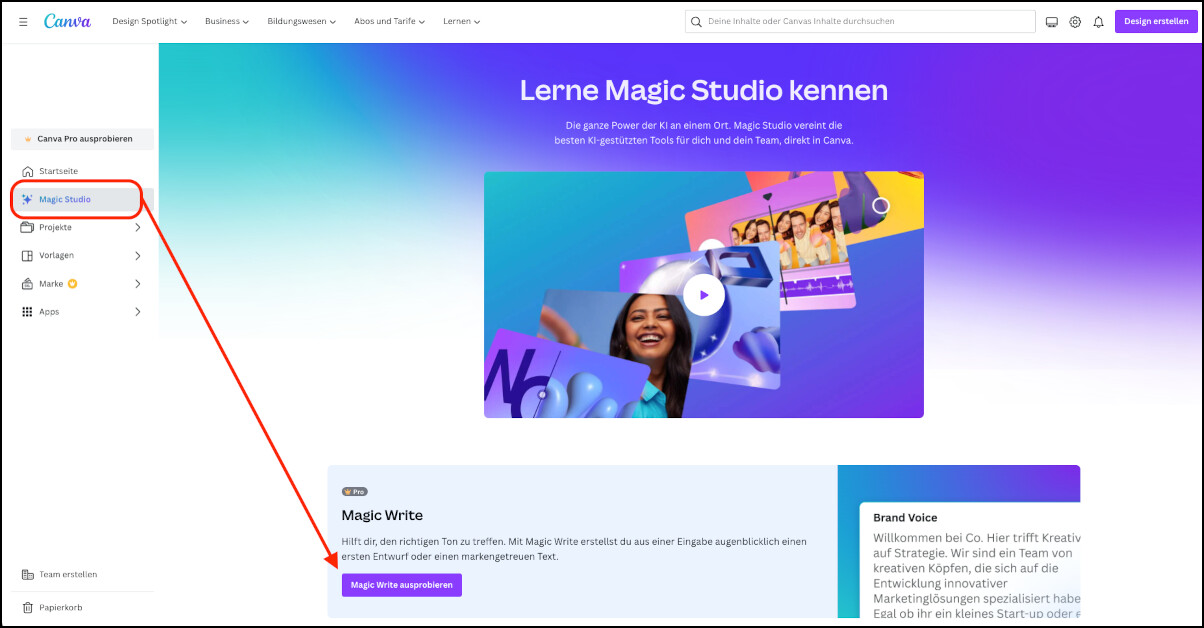Viewport: 1204px width, 628px height.
Task: Expand Marke chevron arrow
Action: 138,283
